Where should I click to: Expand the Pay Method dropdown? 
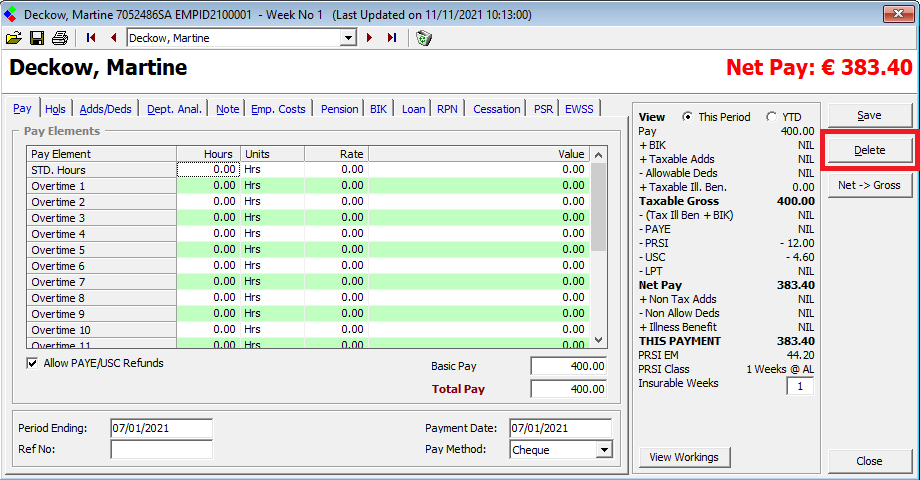coord(603,450)
